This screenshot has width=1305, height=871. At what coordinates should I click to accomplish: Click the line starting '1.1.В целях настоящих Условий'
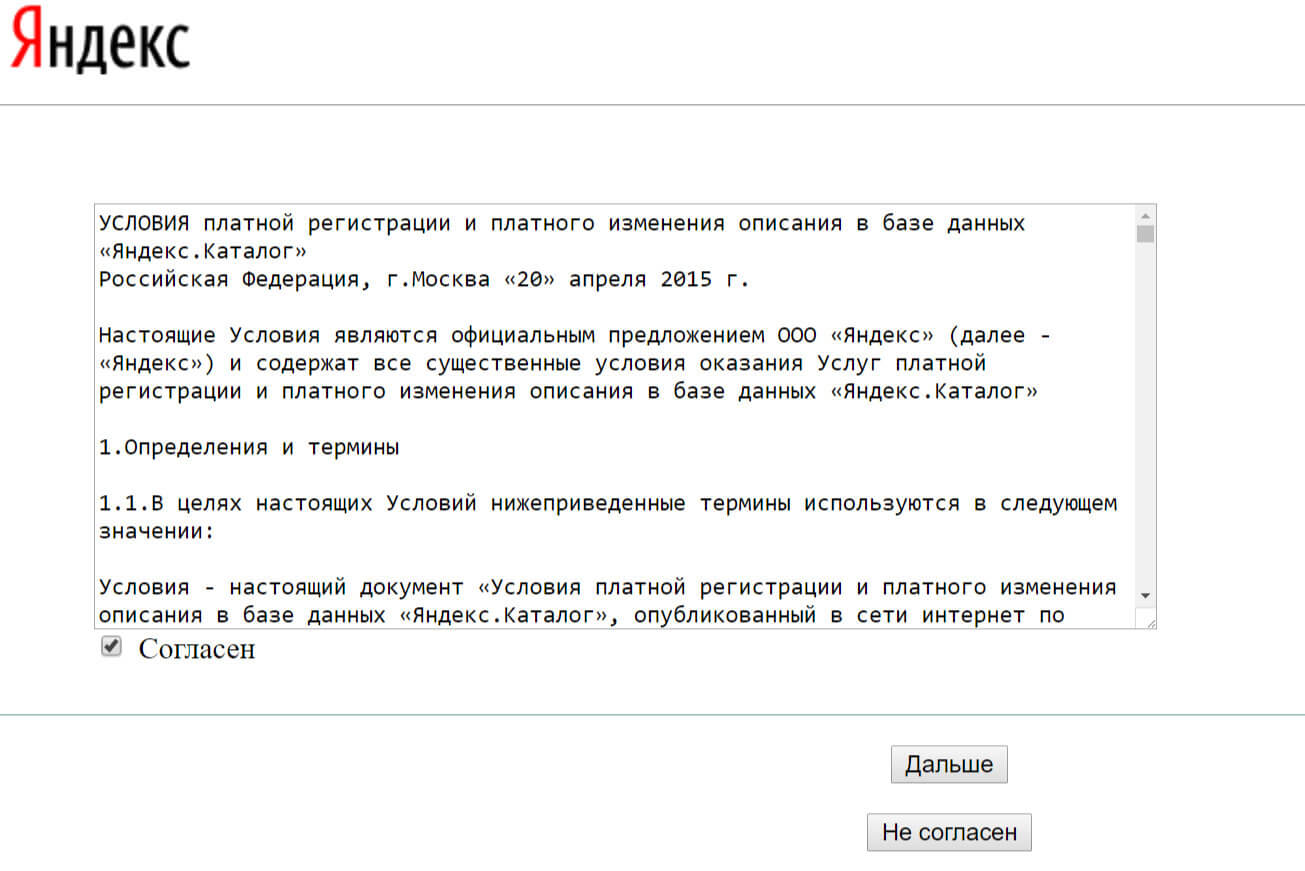coord(608,504)
